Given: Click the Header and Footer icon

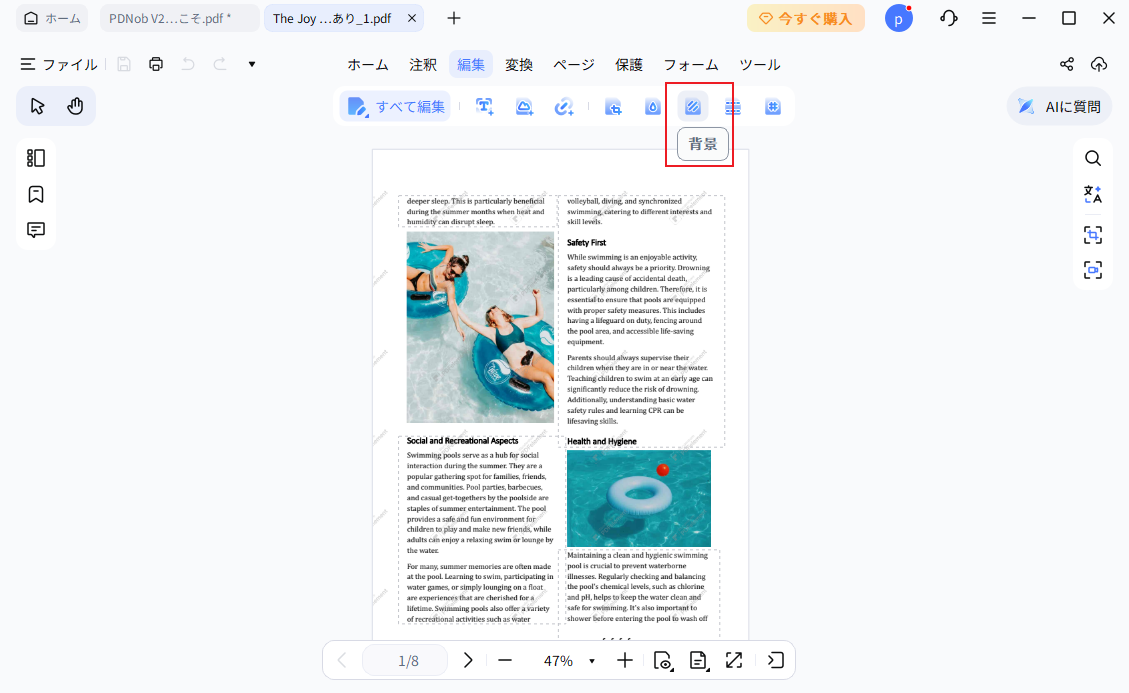Looking at the screenshot, I should pos(733,107).
